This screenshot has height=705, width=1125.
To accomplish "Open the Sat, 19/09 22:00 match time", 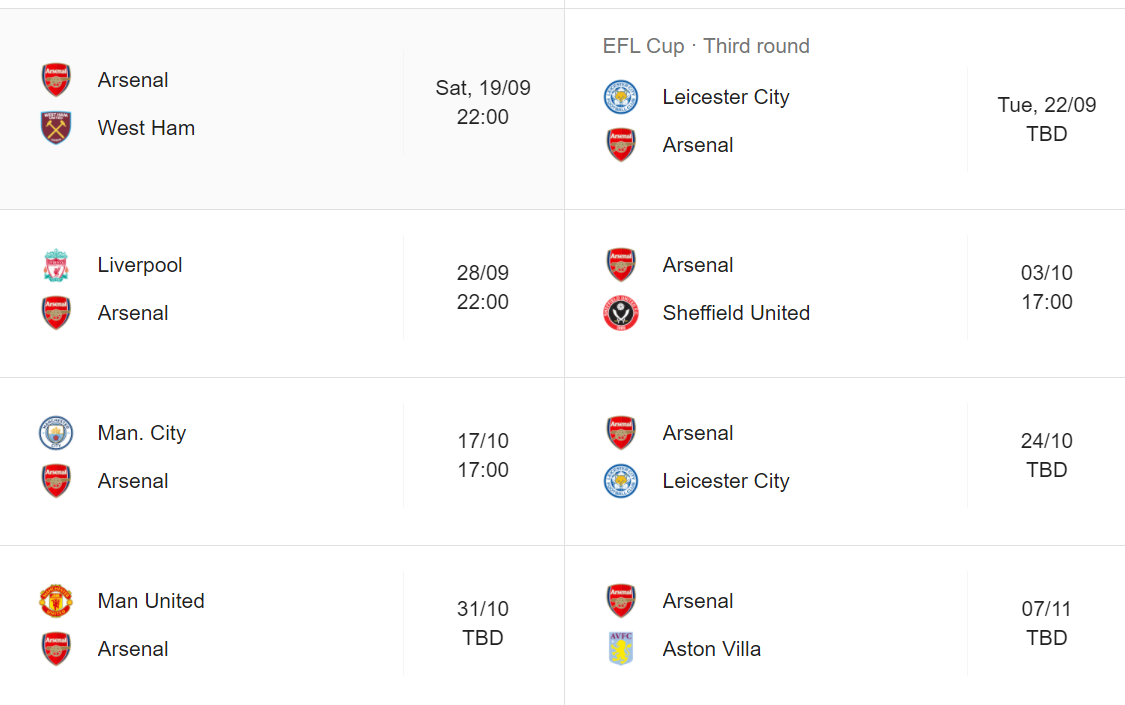I will tap(483, 102).
